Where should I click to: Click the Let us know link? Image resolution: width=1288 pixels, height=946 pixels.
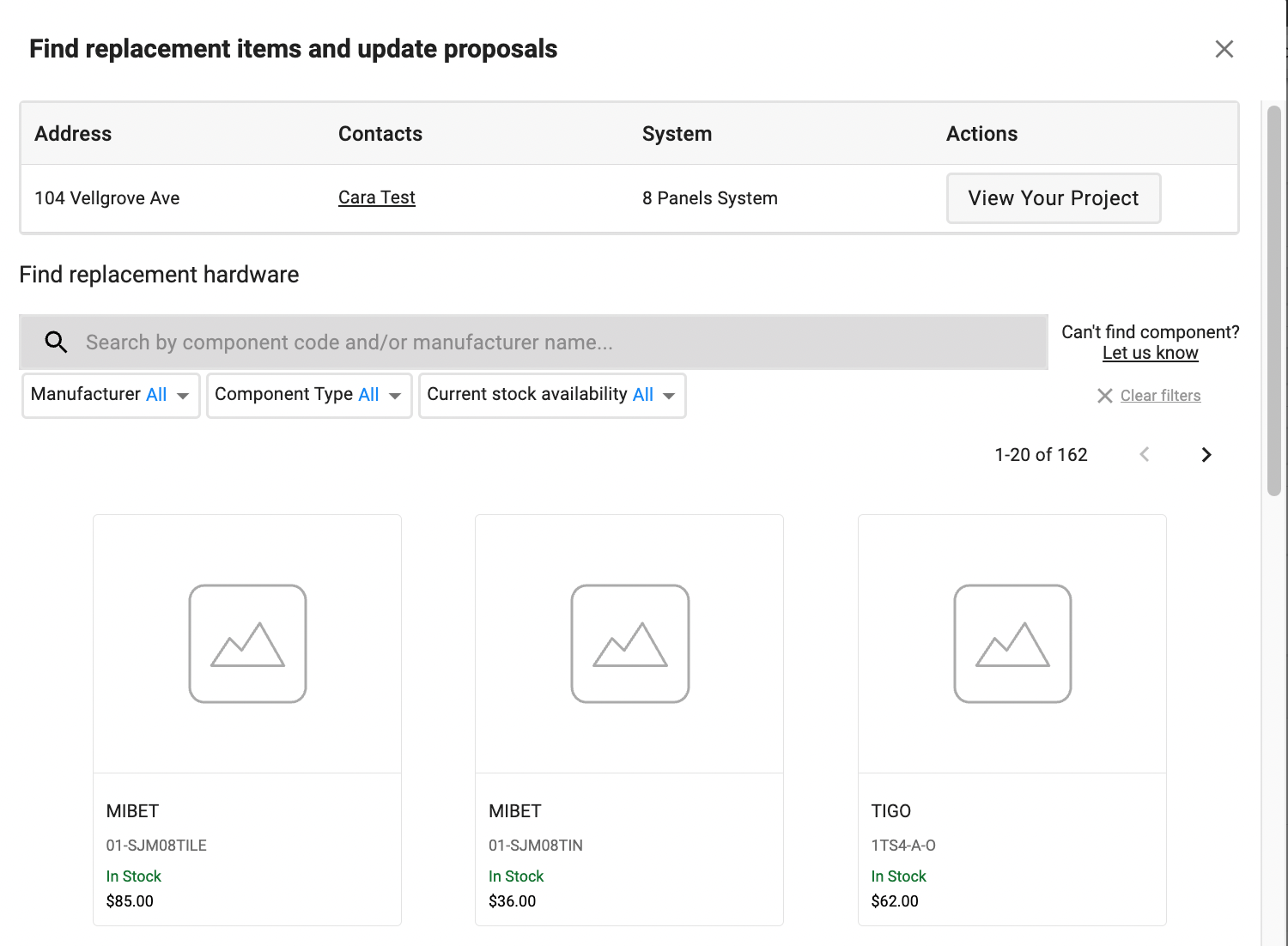click(x=1151, y=353)
